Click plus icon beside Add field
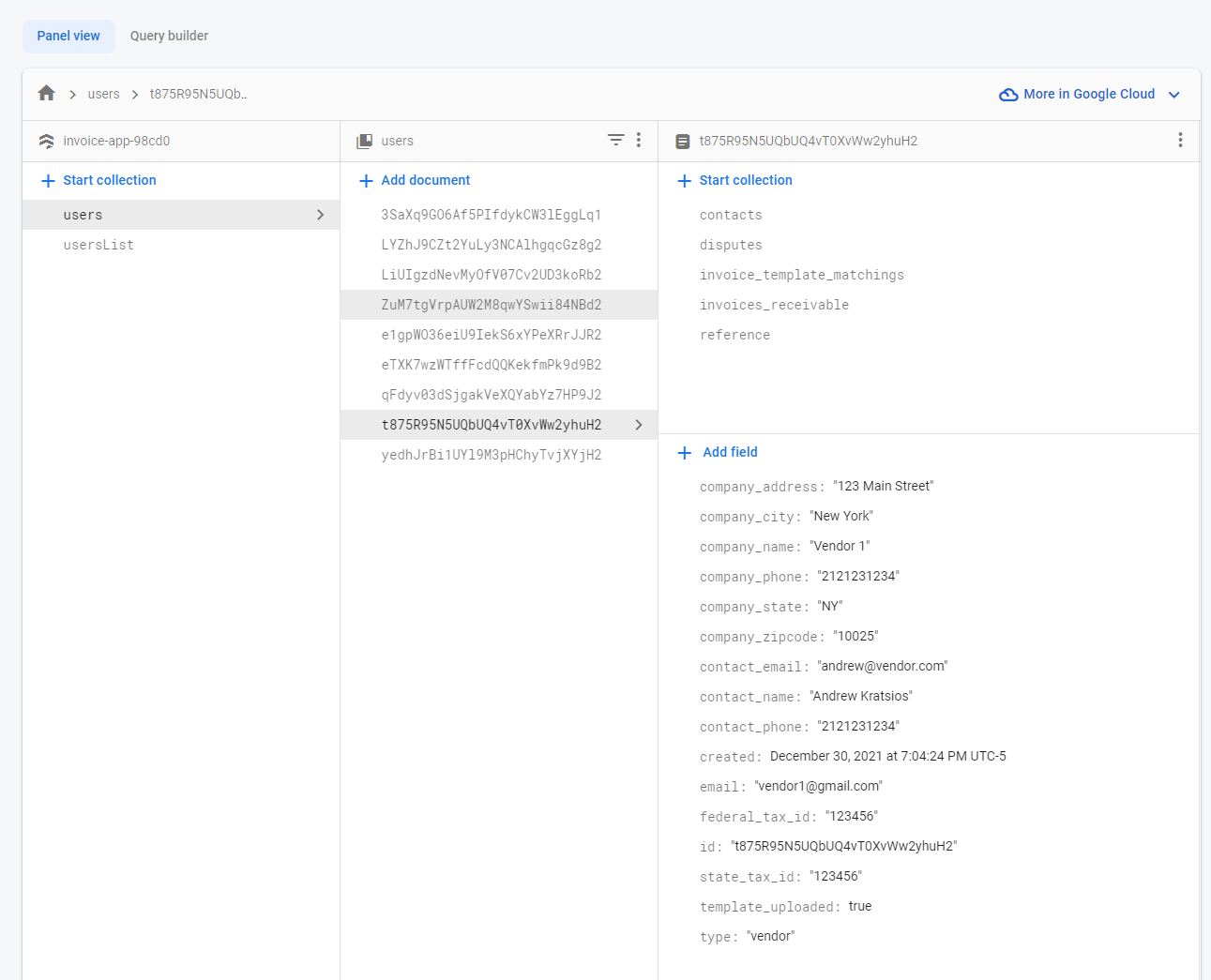 click(684, 453)
